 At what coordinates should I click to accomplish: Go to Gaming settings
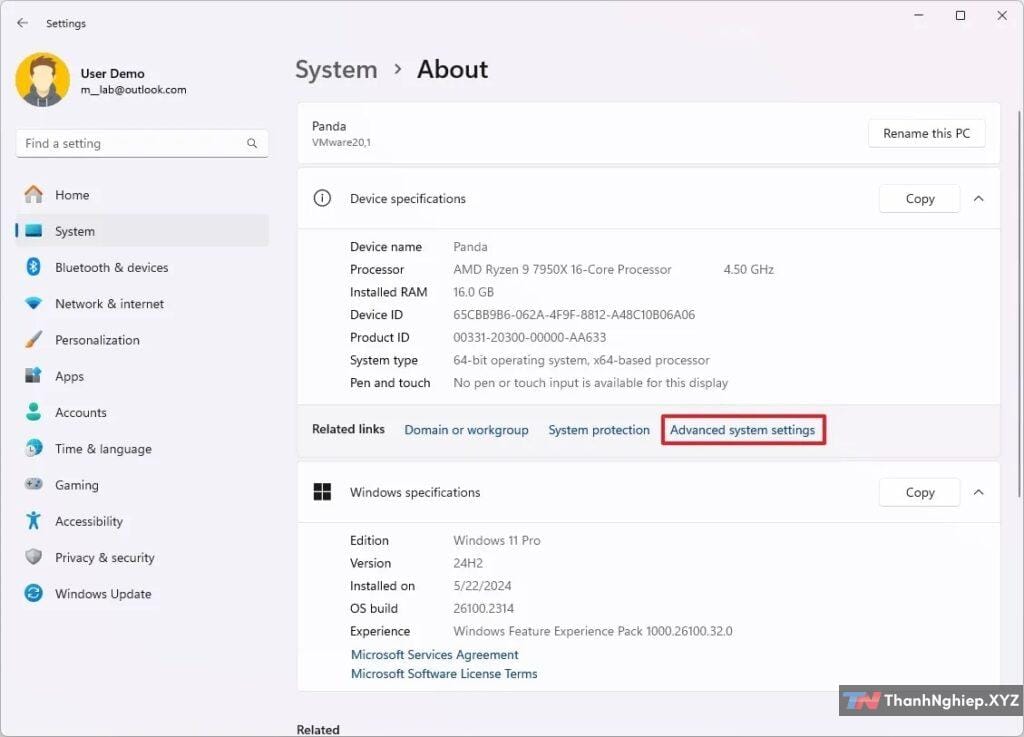142,484
